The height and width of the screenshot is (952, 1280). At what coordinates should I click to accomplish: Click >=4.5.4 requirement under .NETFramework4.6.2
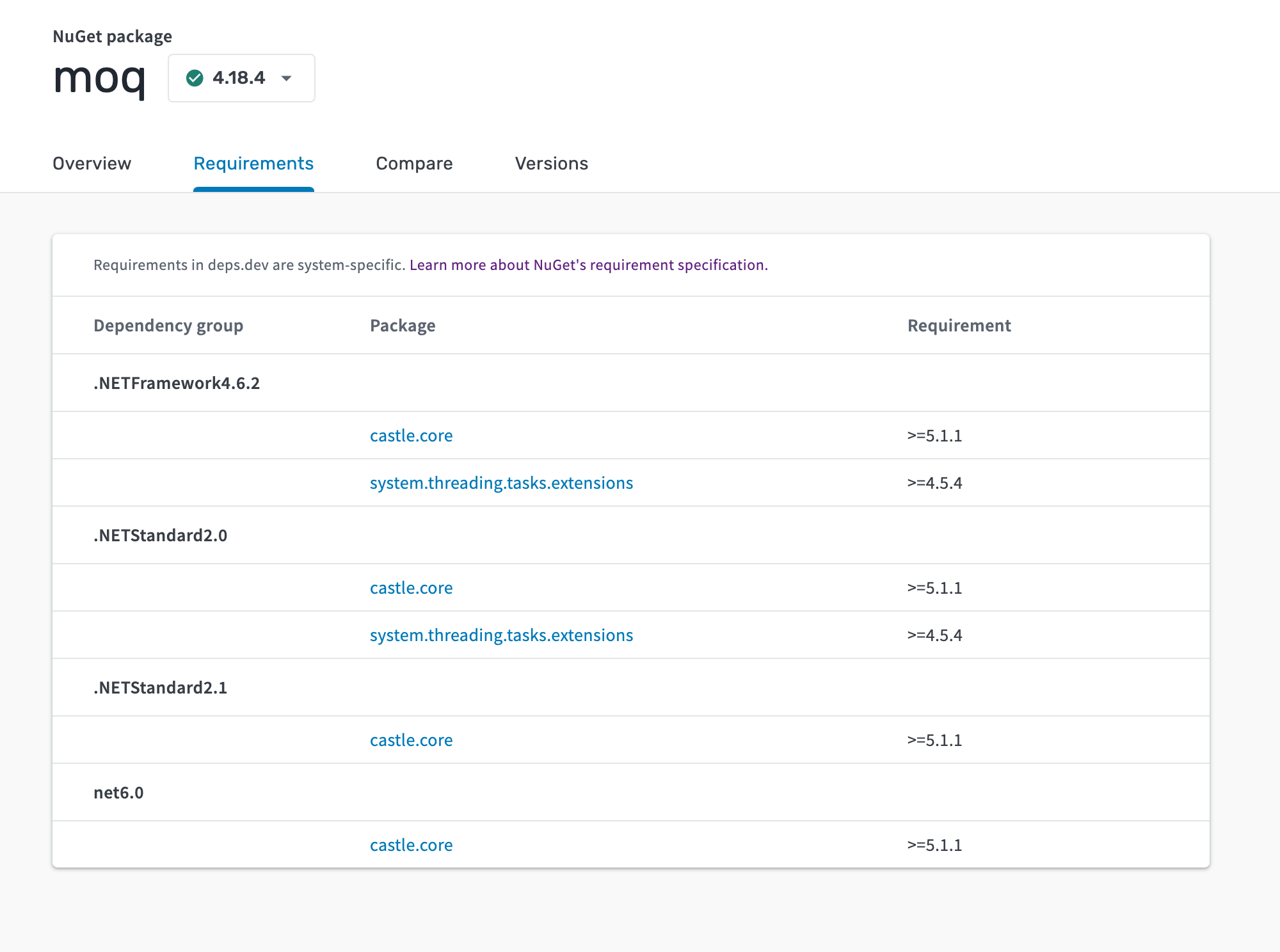click(x=934, y=483)
